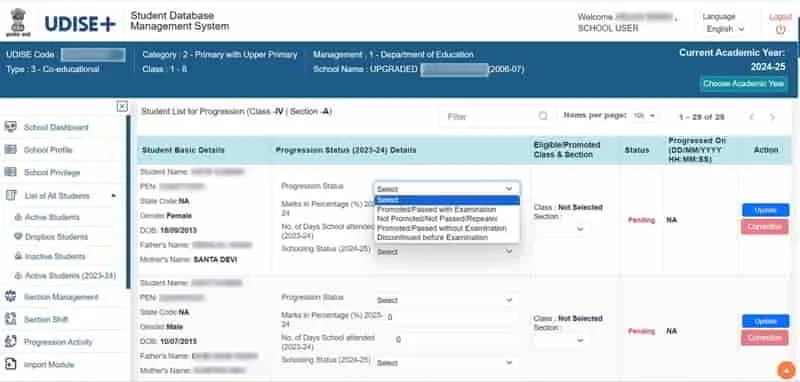Click Update button for first student
Image resolution: width=800 pixels, height=382 pixels.
click(765, 210)
